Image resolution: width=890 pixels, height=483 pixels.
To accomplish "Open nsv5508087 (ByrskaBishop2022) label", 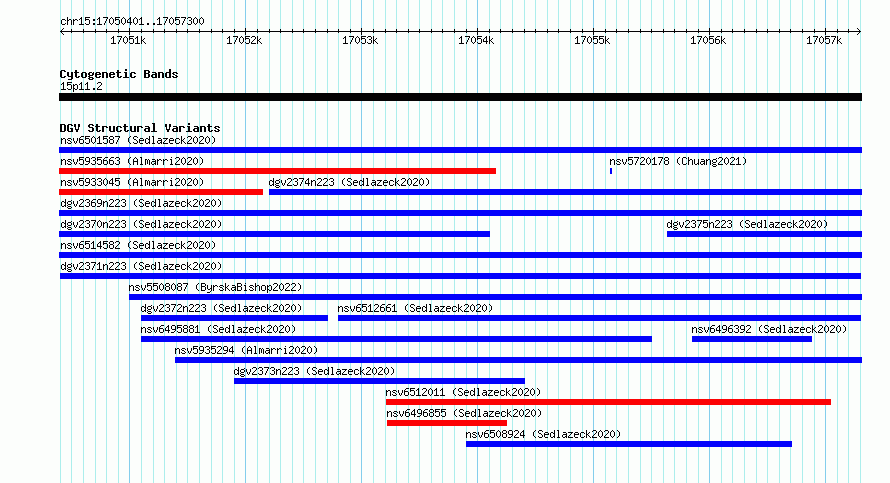I will click(215, 287).
